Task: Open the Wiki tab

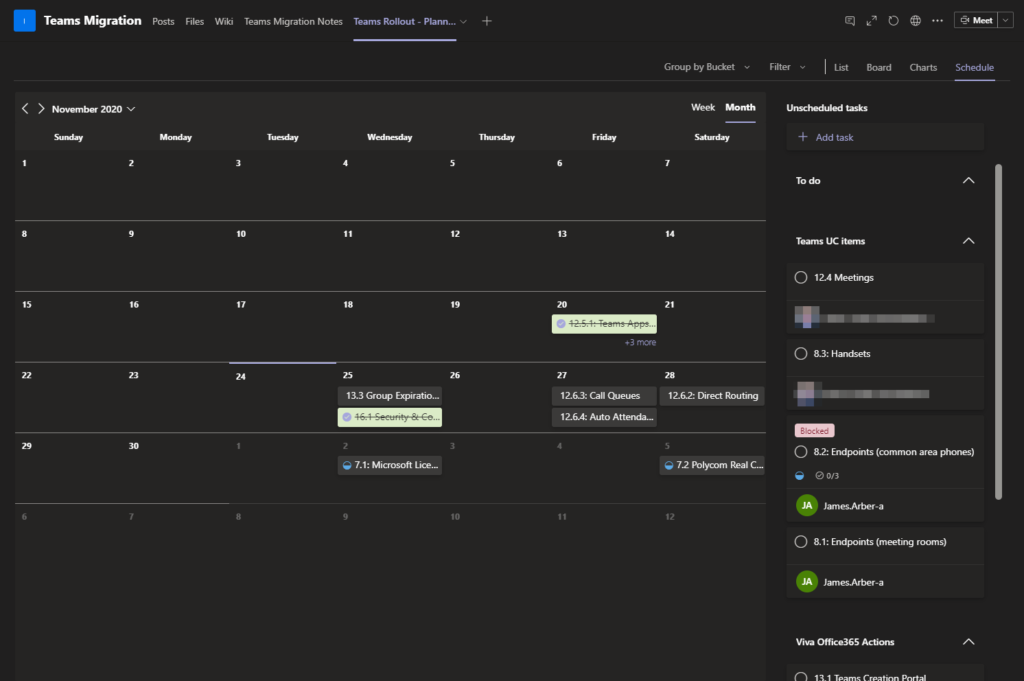Action: pyautogui.click(x=224, y=22)
